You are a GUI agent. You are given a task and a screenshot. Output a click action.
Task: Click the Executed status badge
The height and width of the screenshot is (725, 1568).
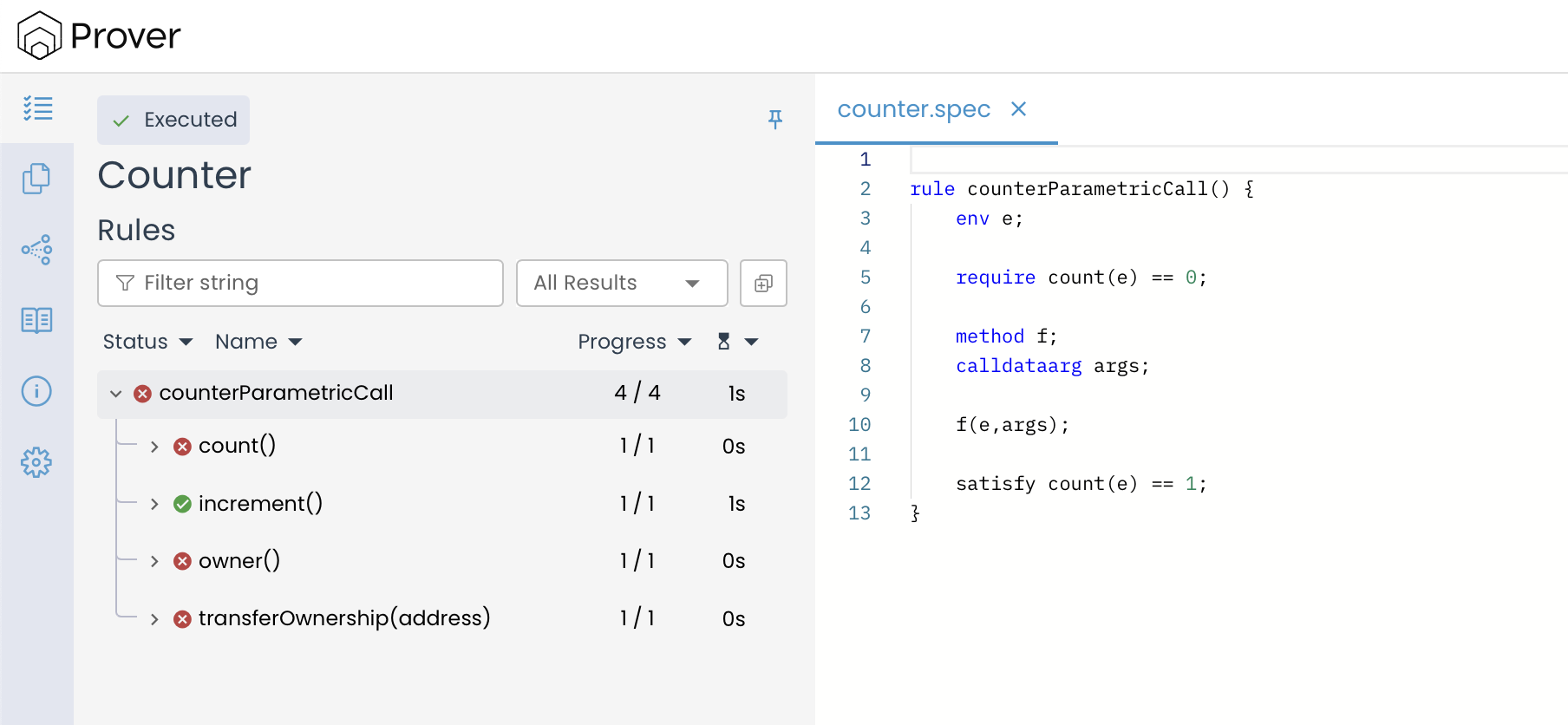173,120
